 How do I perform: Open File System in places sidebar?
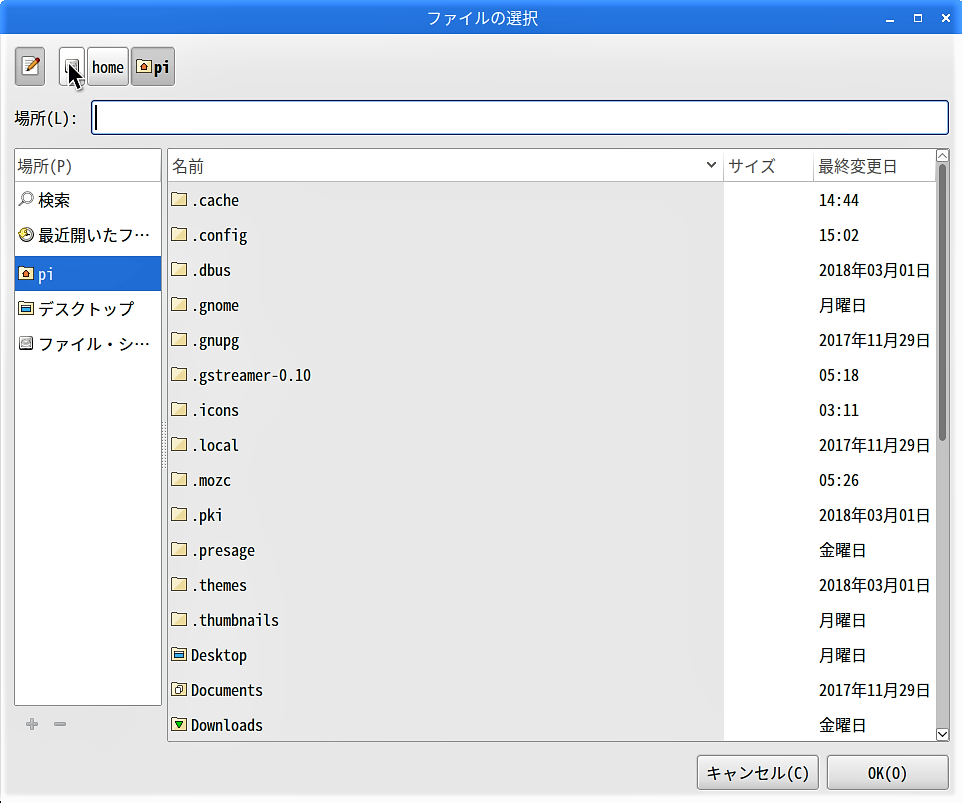[88, 344]
